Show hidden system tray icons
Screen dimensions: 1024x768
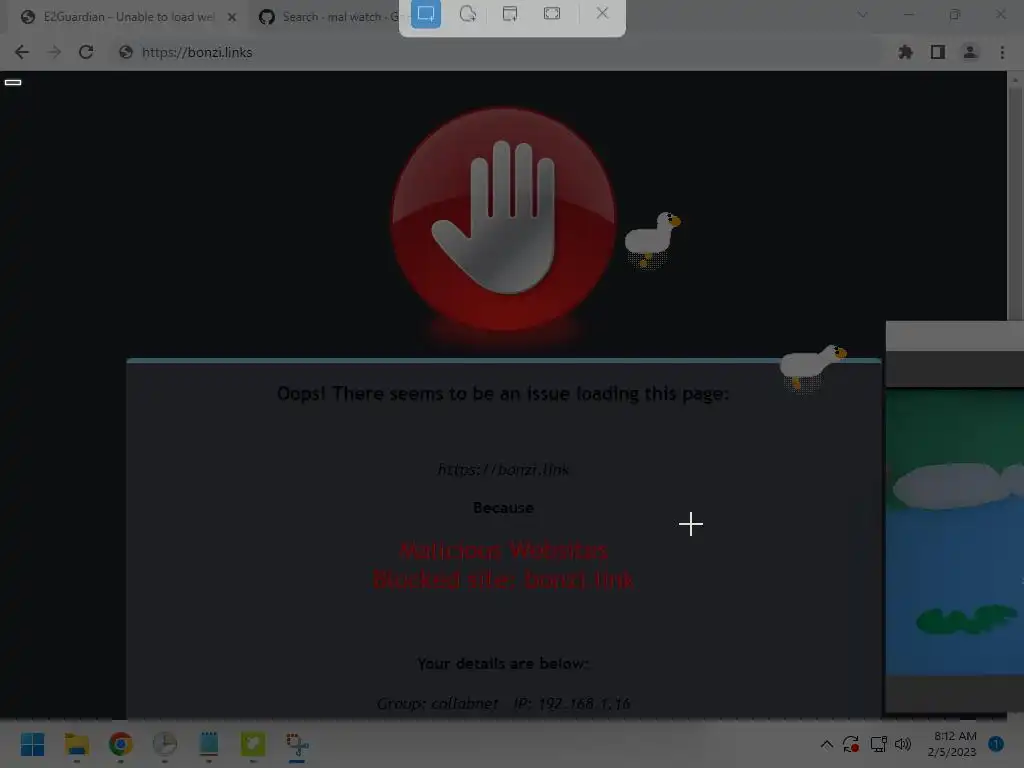click(x=826, y=744)
